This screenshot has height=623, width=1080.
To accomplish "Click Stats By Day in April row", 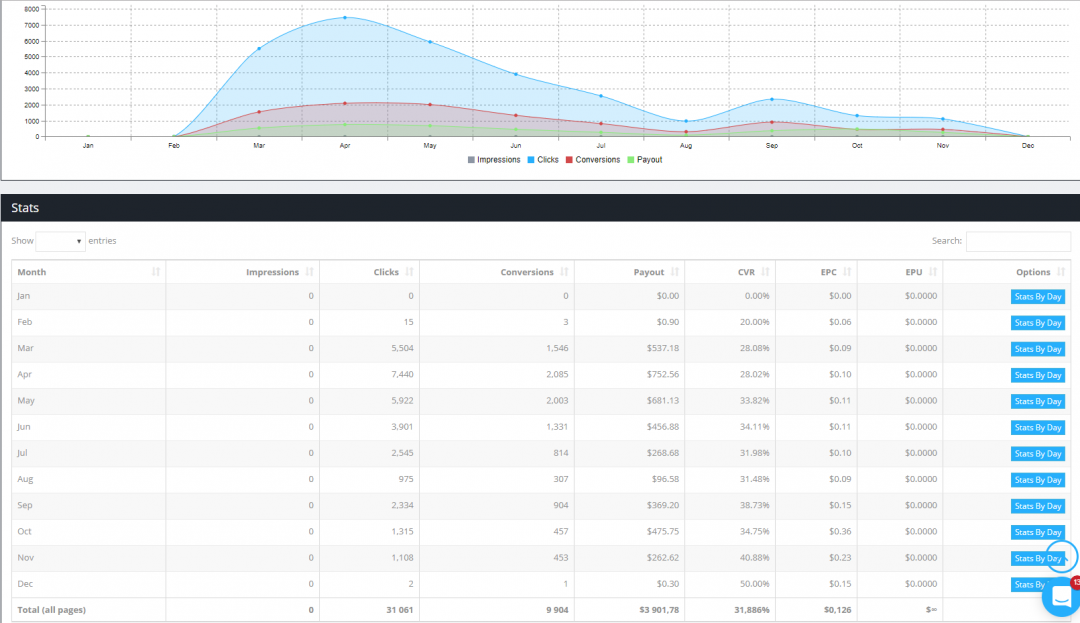I will click(1037, 375).
